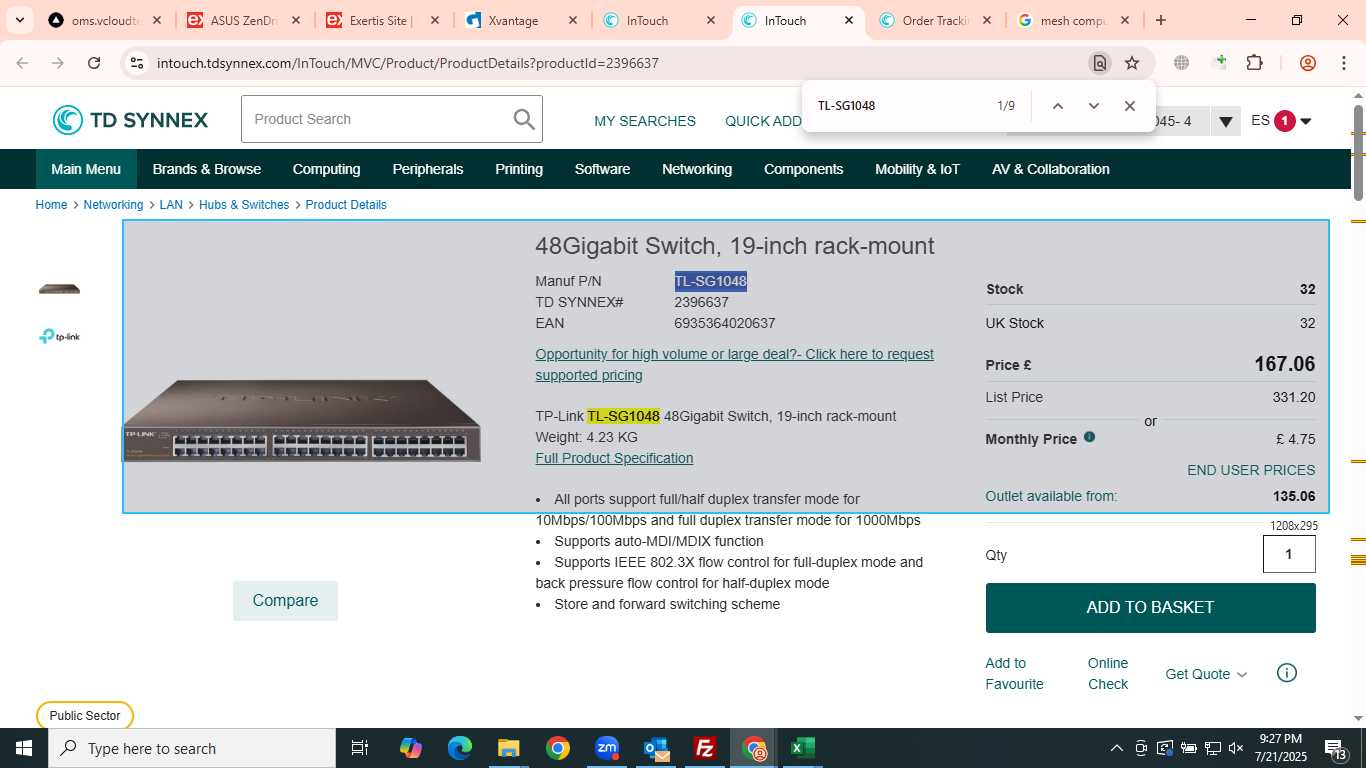Image resolution: width=1366 pixels, height=768 pixels.
Task: Jump to next find-in-page result
Action: click(x=1093, y=106)
